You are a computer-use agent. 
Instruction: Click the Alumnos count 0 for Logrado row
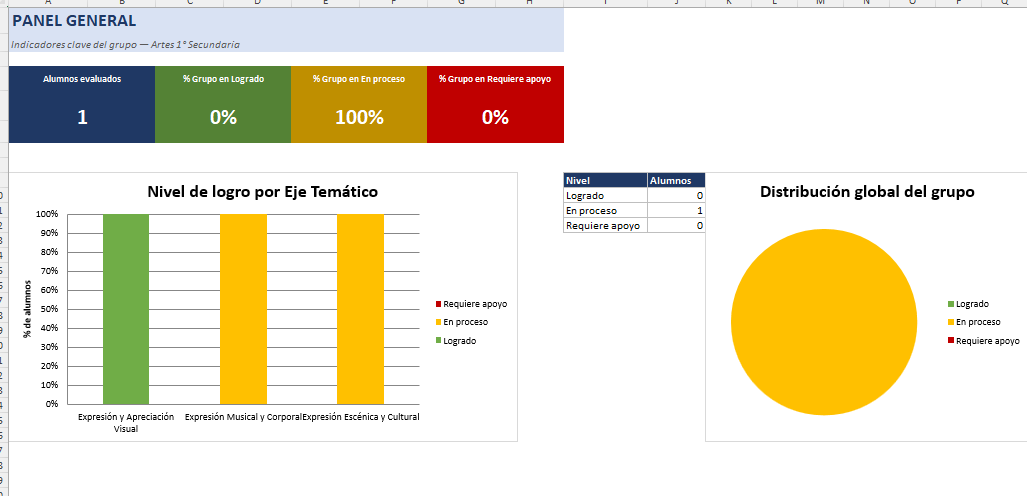tap(676, 195)
